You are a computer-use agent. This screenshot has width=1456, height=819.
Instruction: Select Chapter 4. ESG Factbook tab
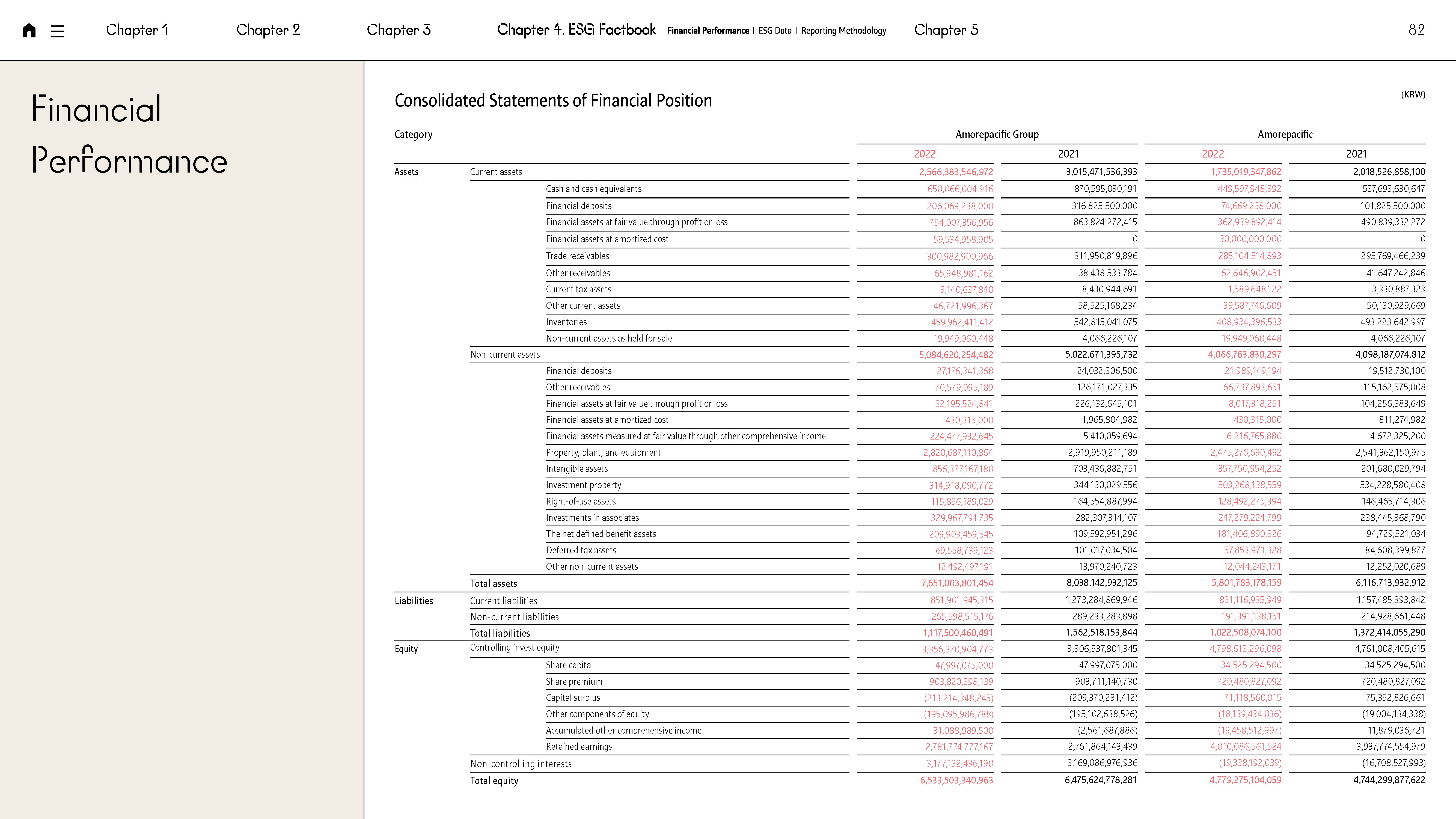tap(576, 30)
